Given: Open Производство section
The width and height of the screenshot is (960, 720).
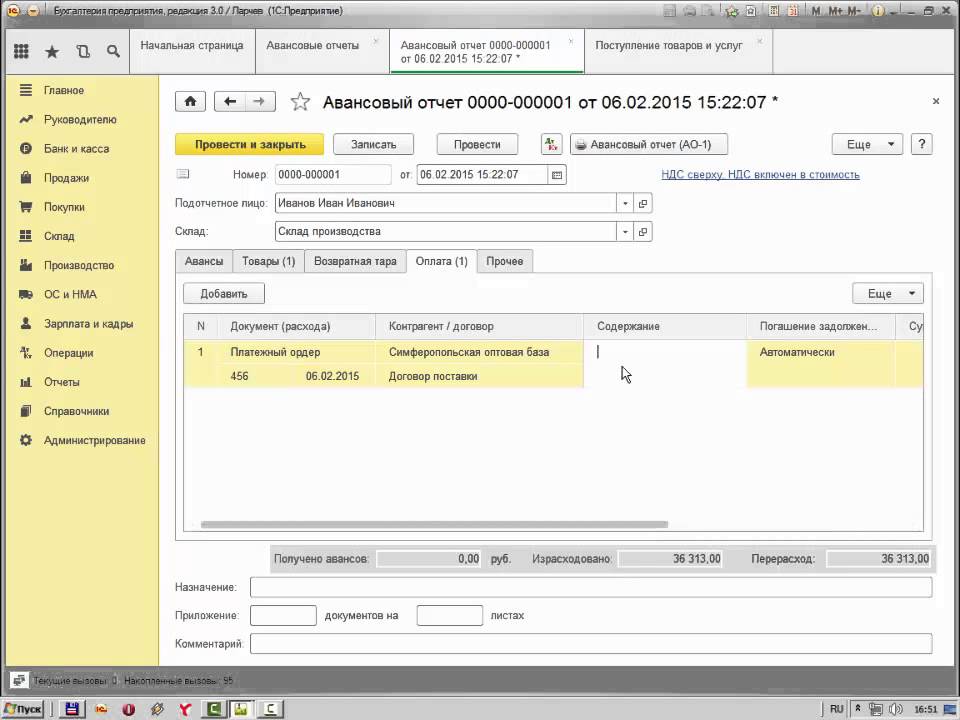Looking at the screenshot, I should point(78,266).
